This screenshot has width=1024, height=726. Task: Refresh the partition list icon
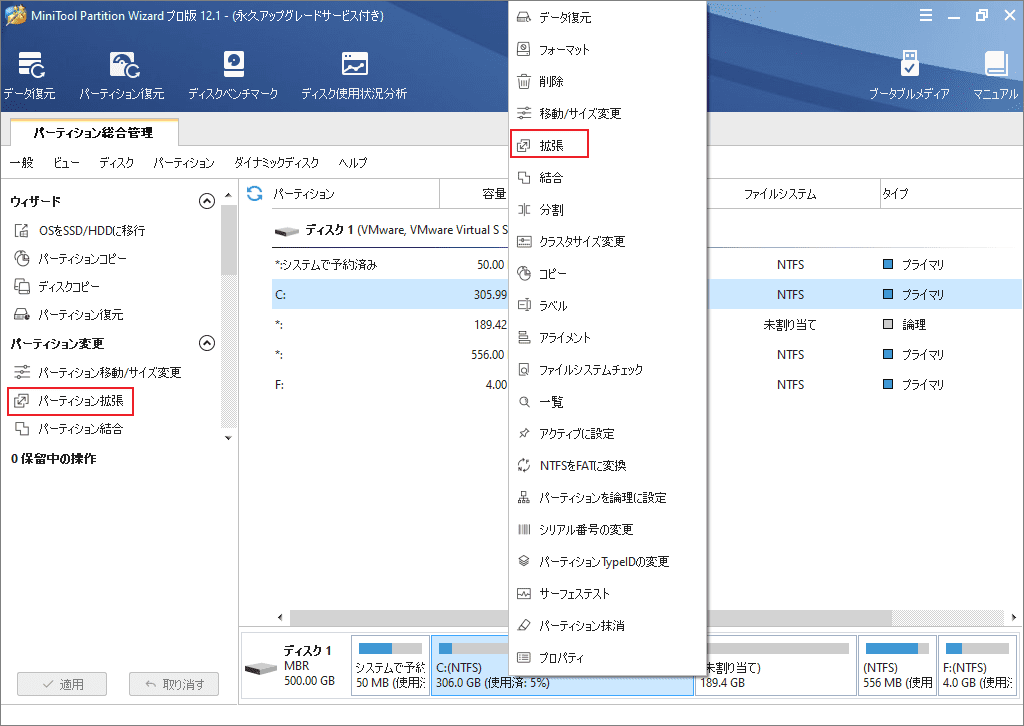tap(255, 193)
